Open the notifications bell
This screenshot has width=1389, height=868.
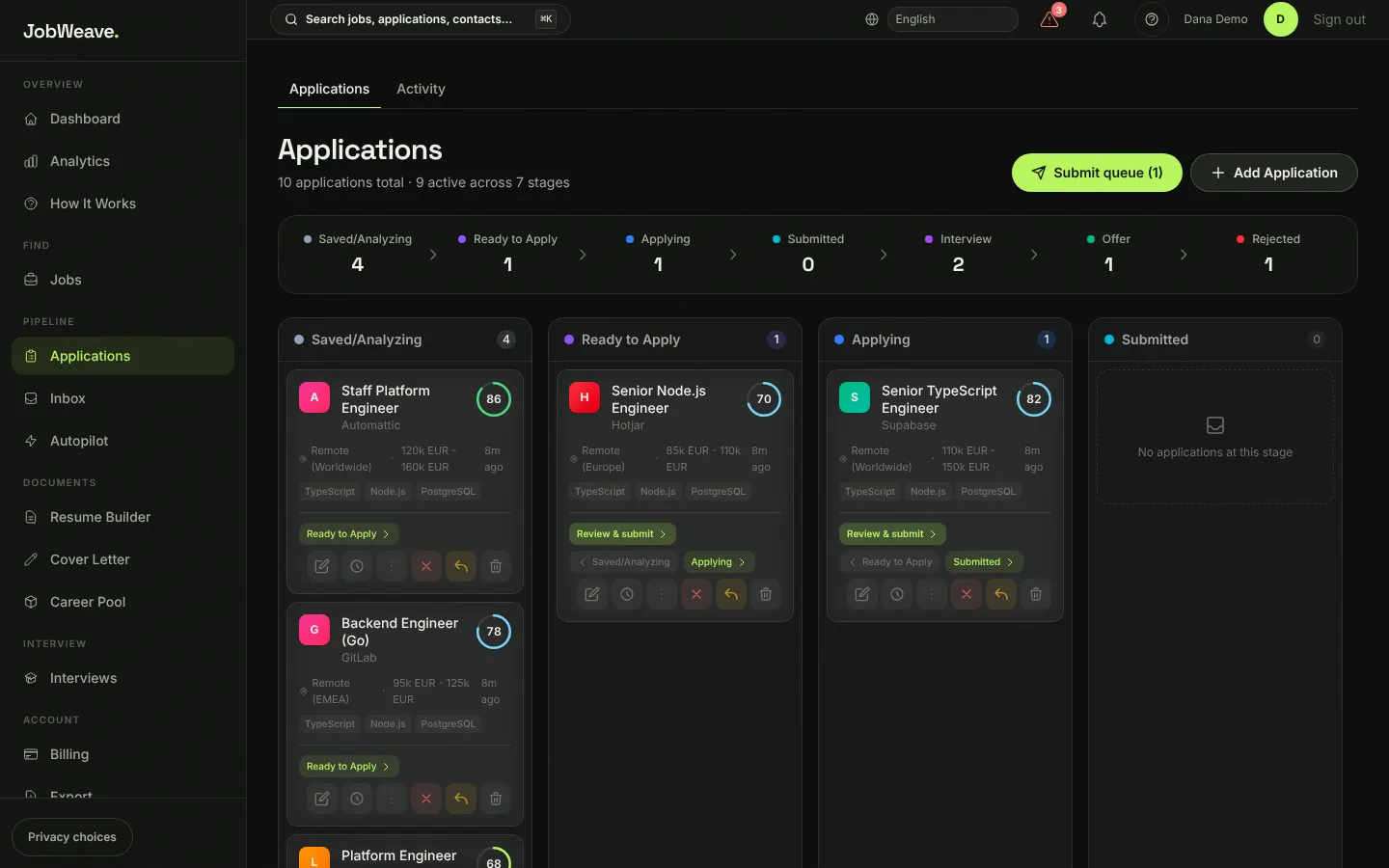[x=1100, y=19]
